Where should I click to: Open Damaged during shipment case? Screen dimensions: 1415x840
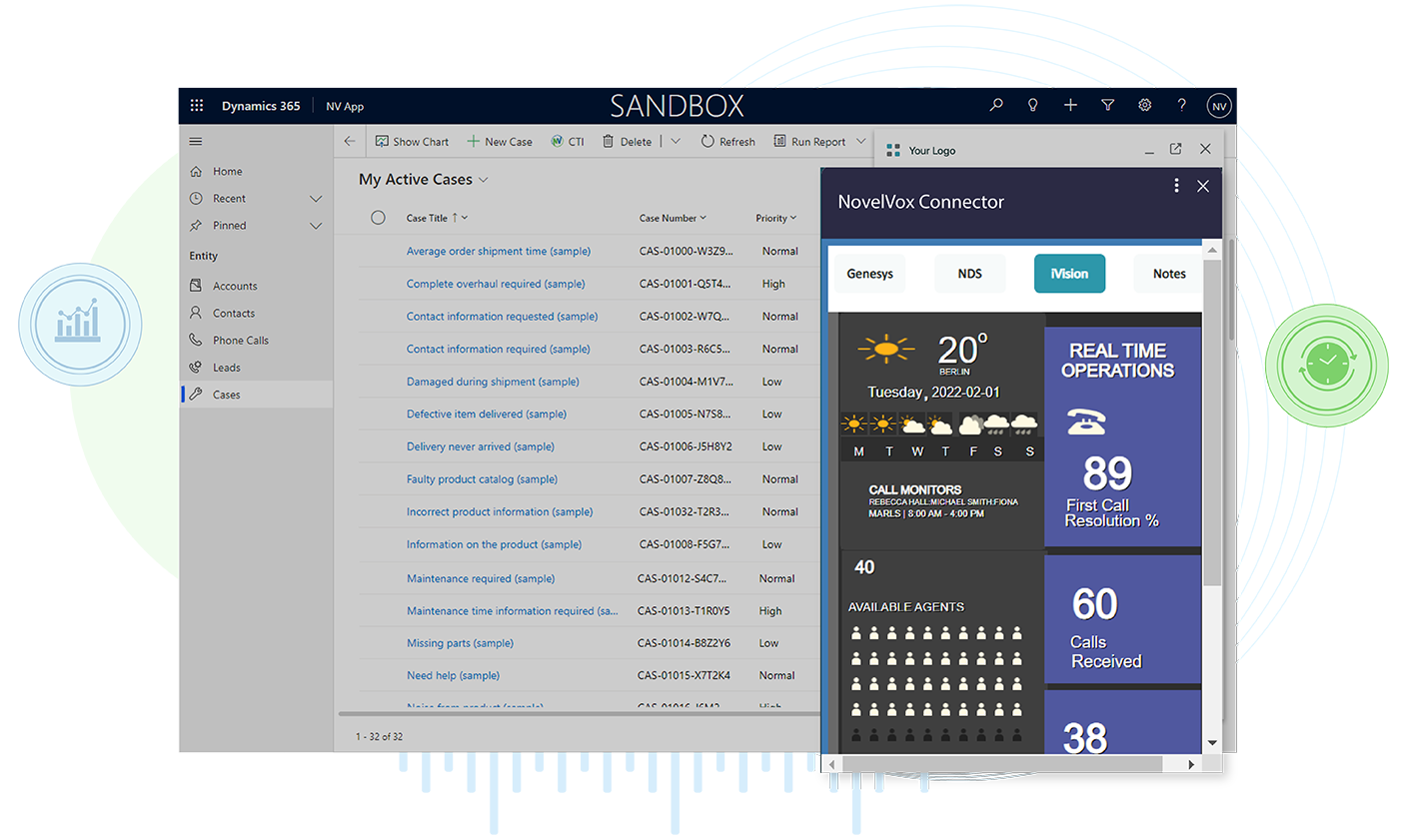(x=493, y=382)
